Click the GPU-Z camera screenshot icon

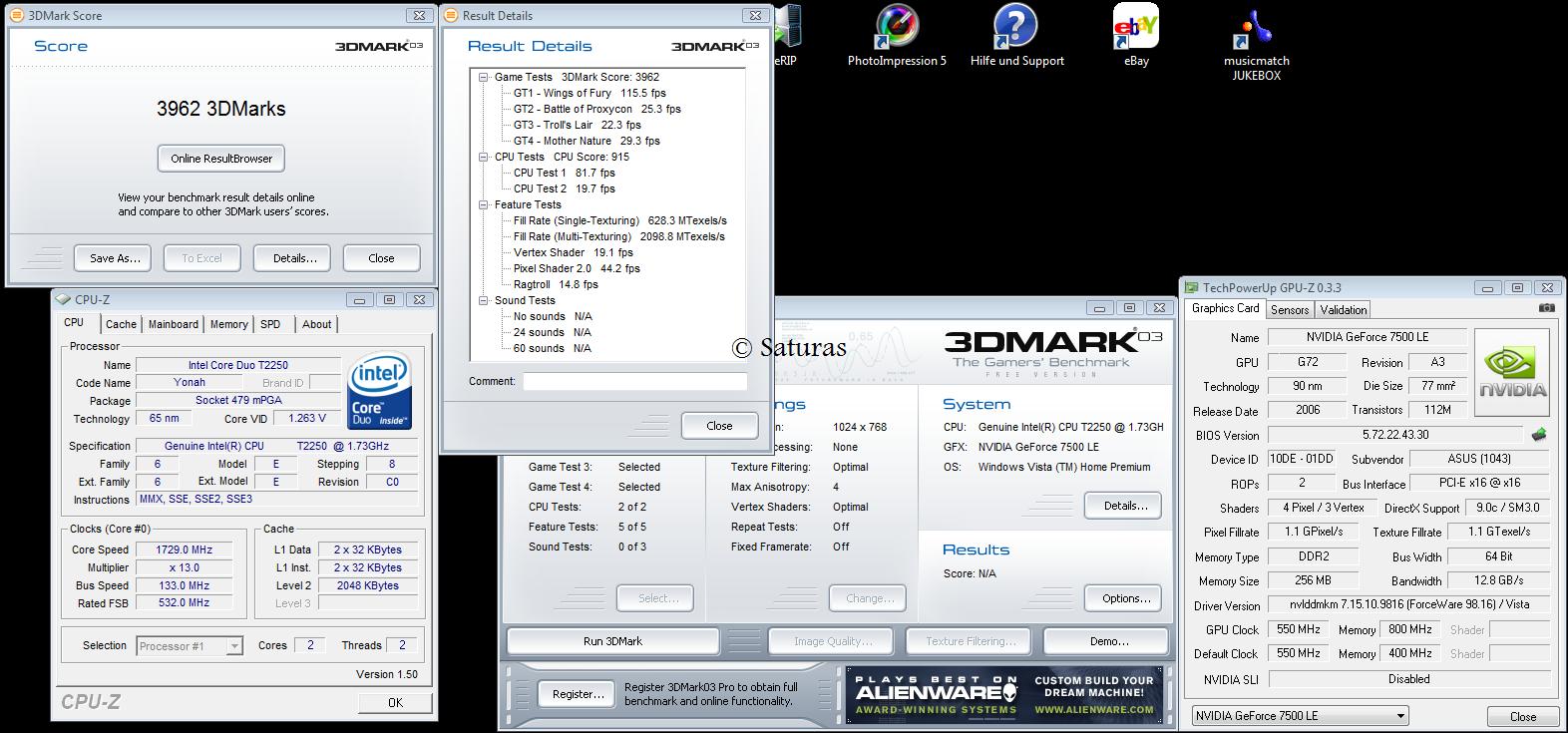(x=1546, y=308)
